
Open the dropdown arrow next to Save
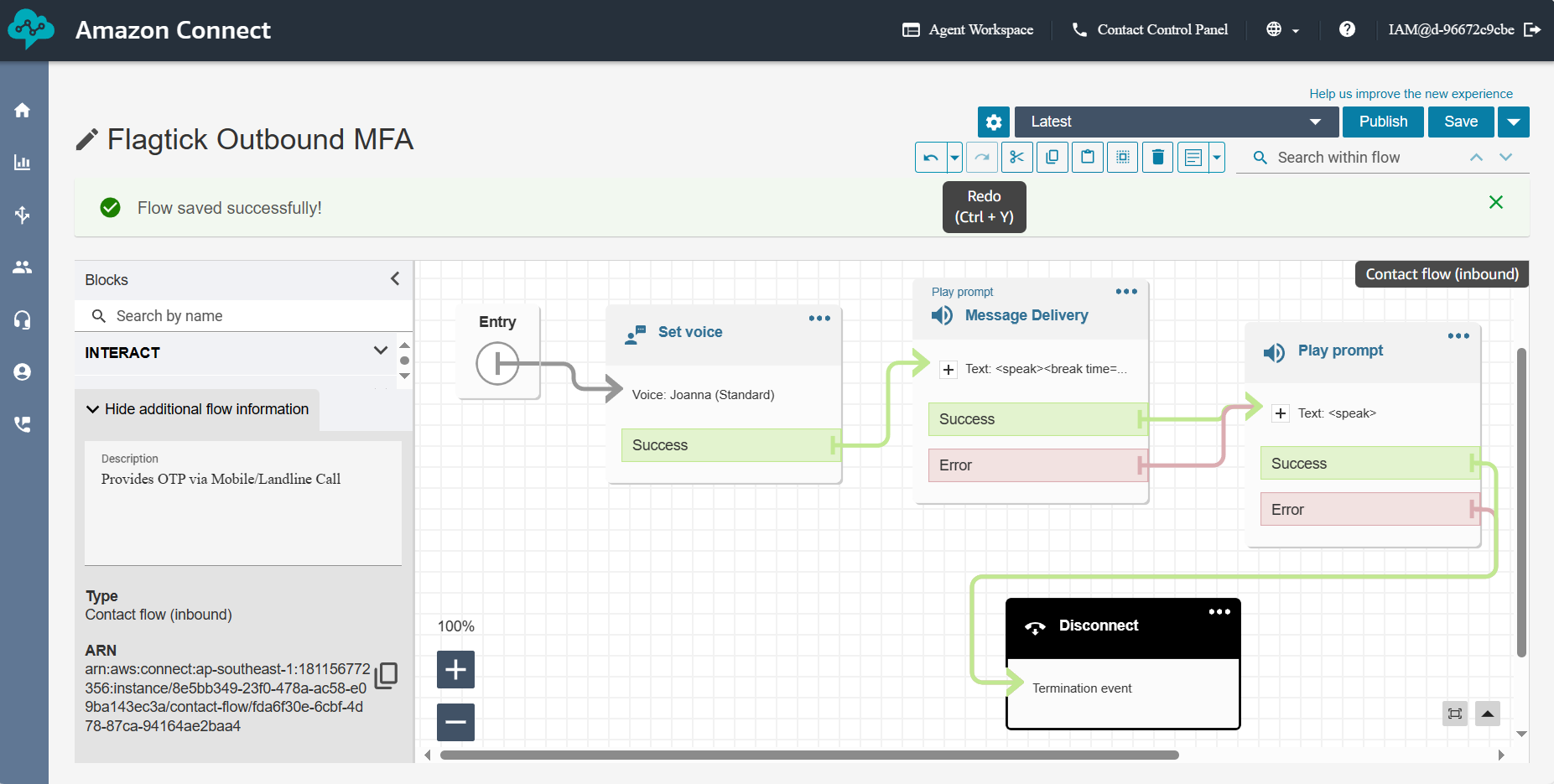[x=1513, y=122]
